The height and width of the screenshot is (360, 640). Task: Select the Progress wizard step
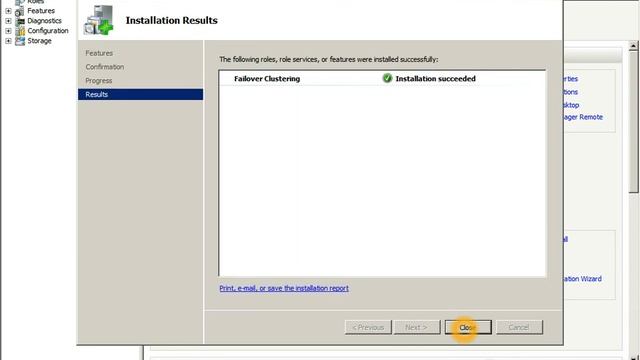click(x=98, y=81)
